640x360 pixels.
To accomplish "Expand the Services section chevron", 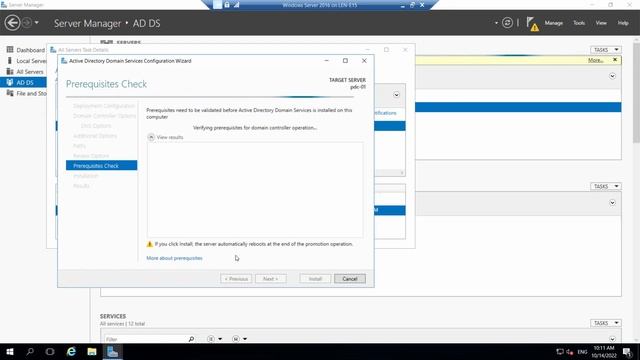I will (612, 339).
